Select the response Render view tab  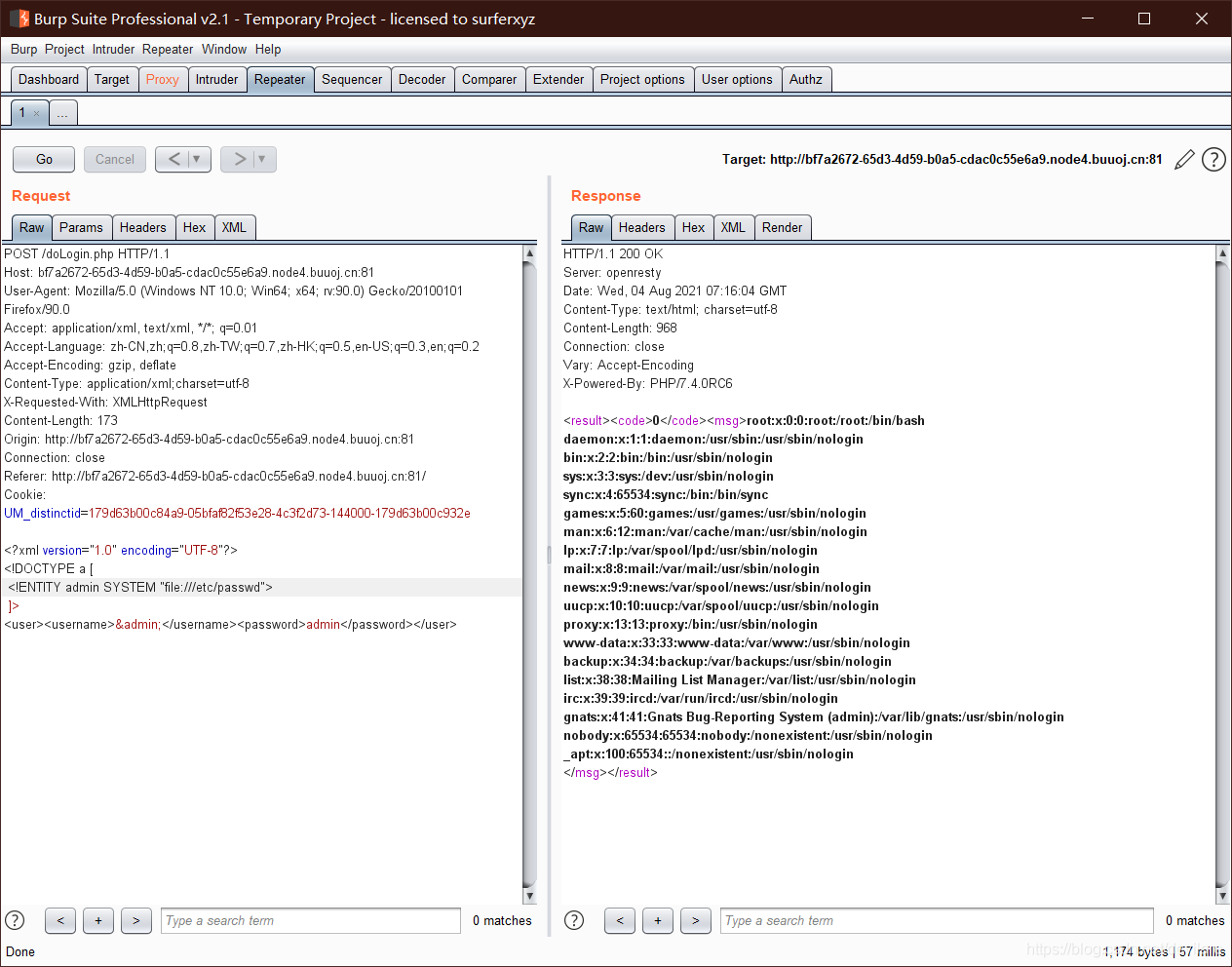(783, 228)
